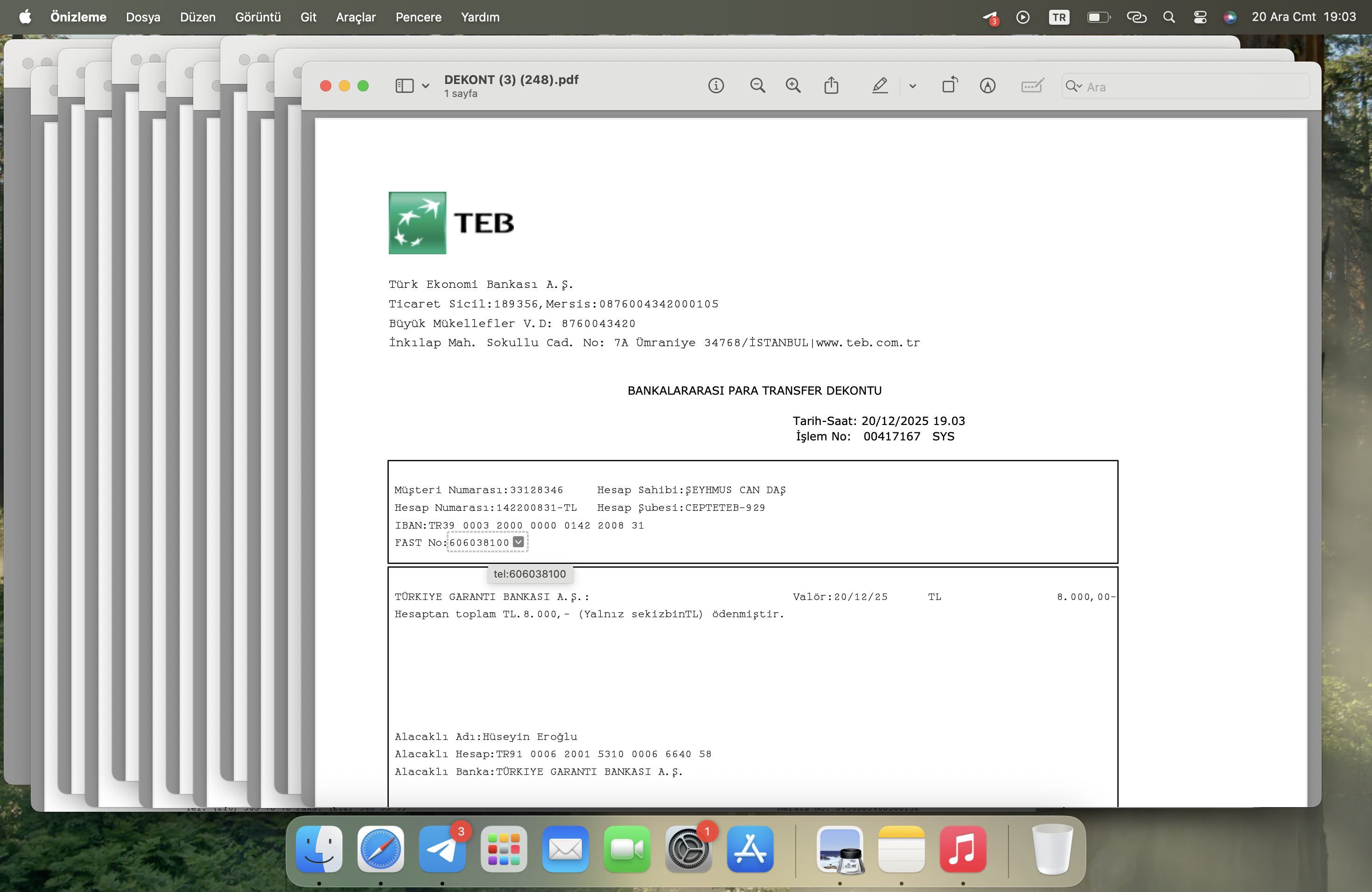Viewport: 1372px width, 892px height.
Task: Click the www.teb.com.tr address text
Action: pyautogui.click(x=868, y=343)
